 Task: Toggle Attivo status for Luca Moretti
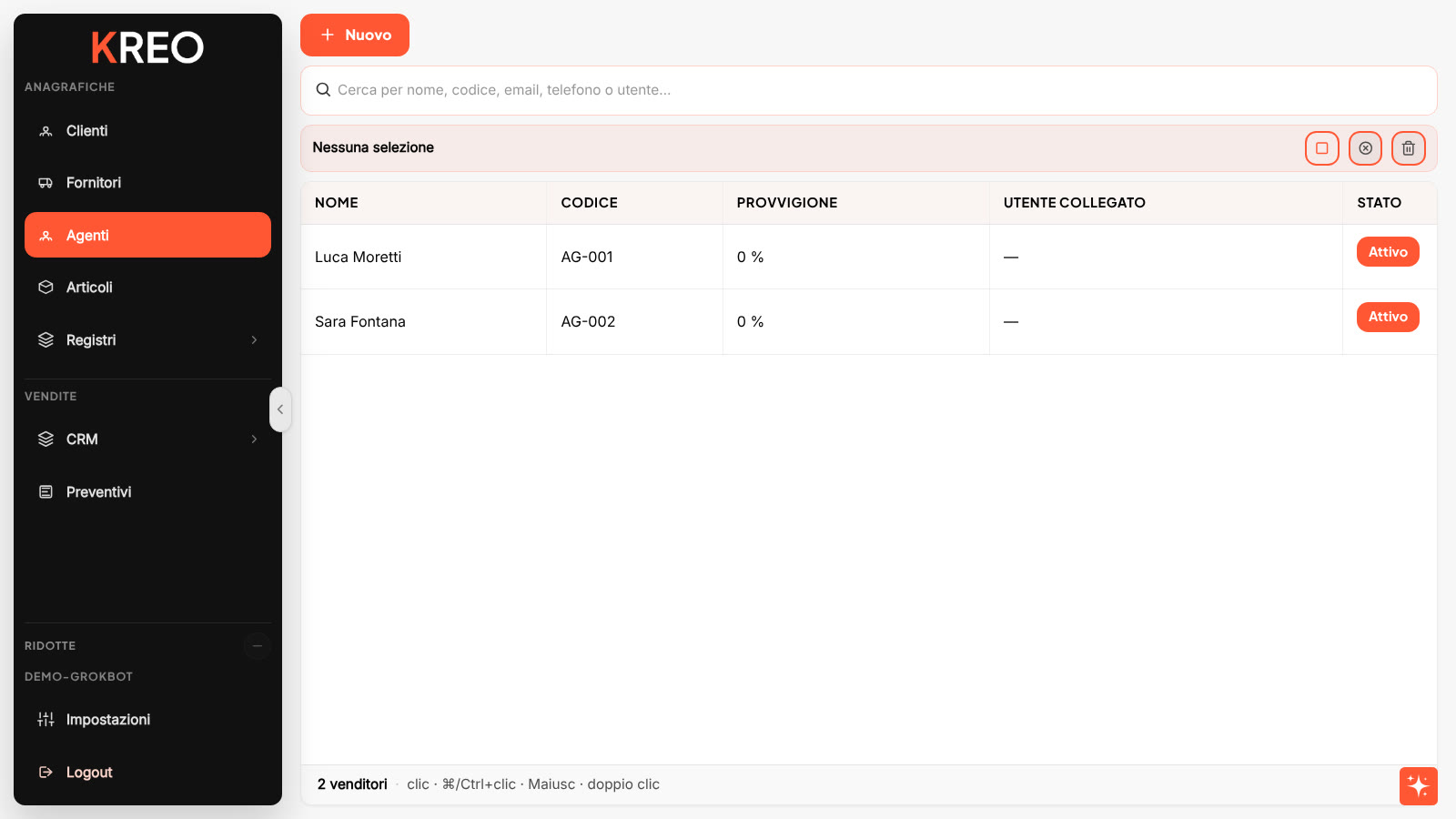click(x=1388, y=252)
